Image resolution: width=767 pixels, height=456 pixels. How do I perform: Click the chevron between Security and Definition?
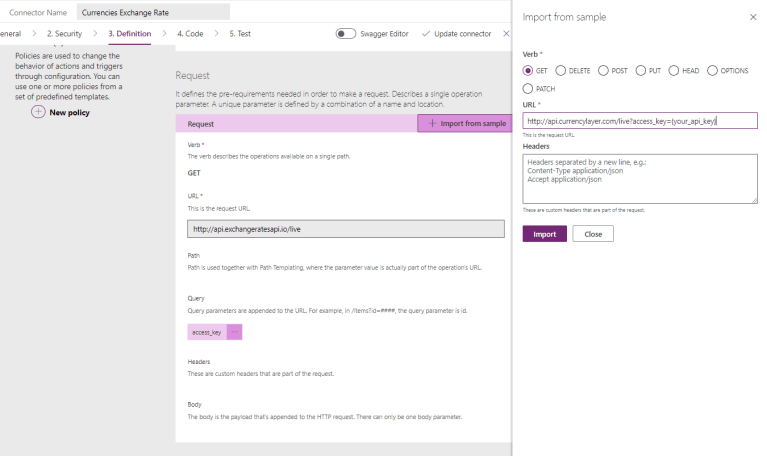click(95, 33)
